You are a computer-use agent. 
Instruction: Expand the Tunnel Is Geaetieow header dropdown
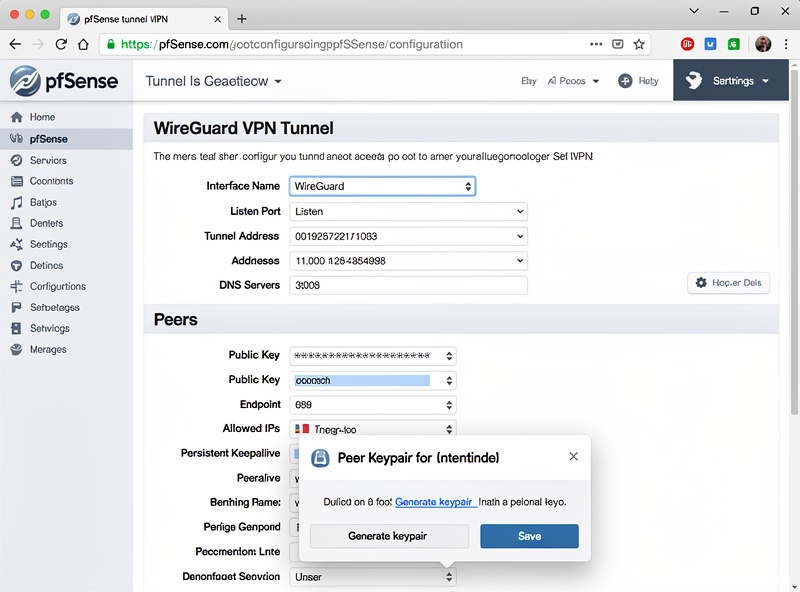point(213,81)
